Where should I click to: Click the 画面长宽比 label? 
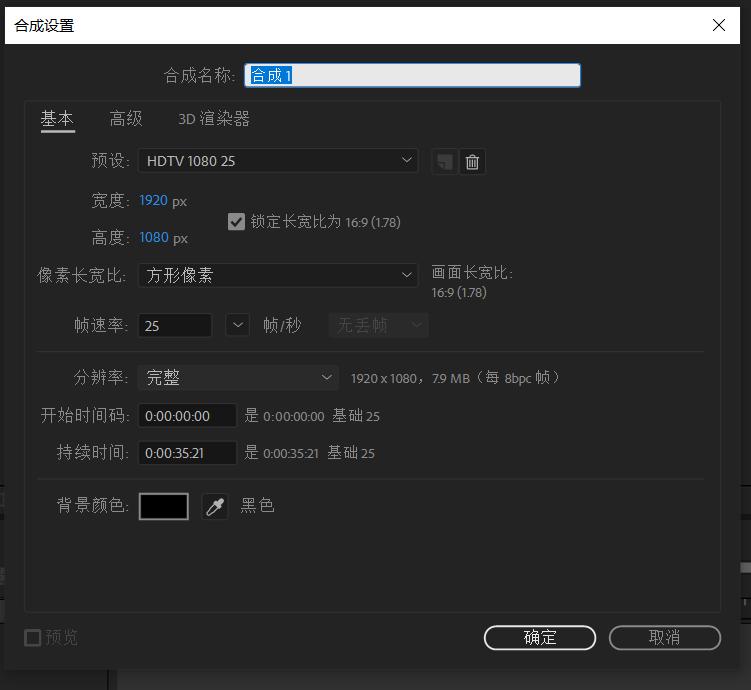click(472, 272)
